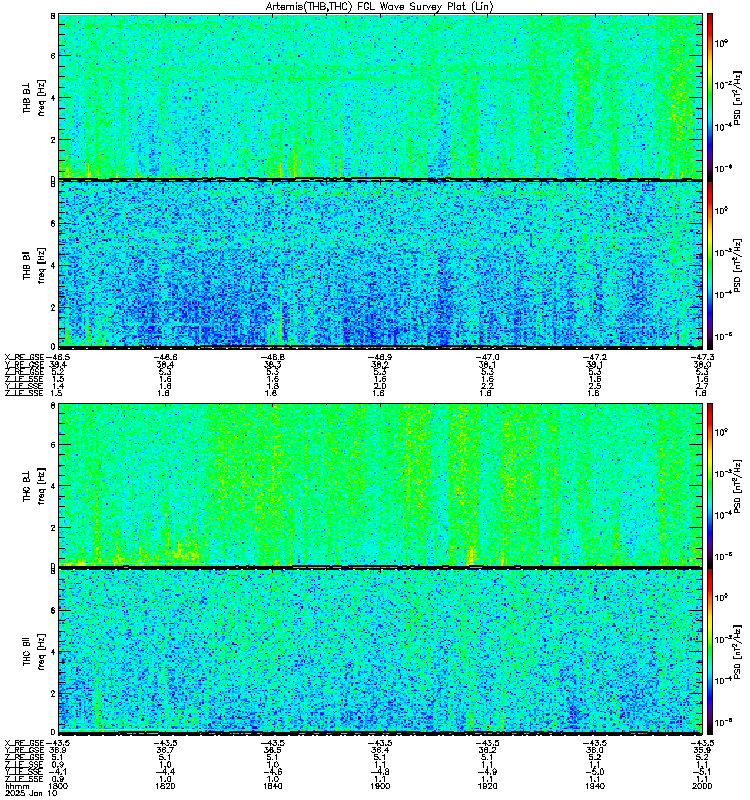Select the THB B∥ freq axis label

point(34,265)
